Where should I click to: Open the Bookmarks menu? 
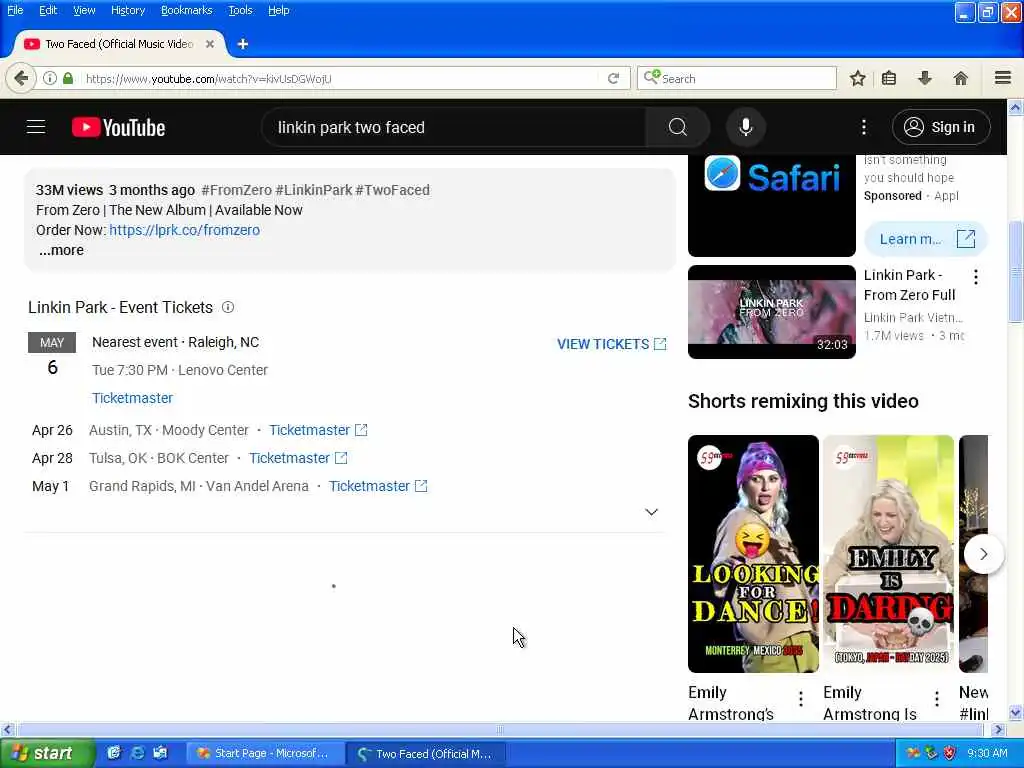pyautogui.click(x=187, y=10)
